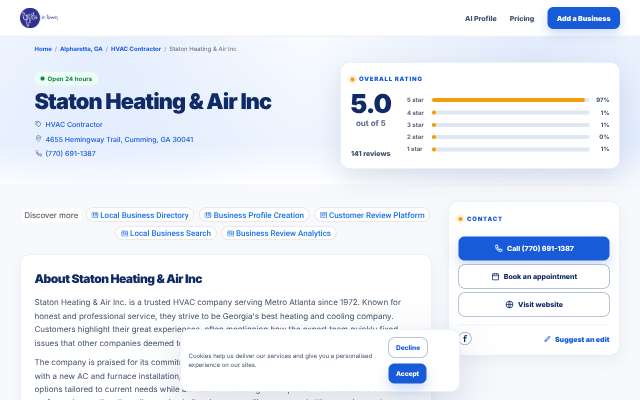Click the 1 star rating bar
The width and height of the screenshot is (640, 400).
[x=510, y=149]
